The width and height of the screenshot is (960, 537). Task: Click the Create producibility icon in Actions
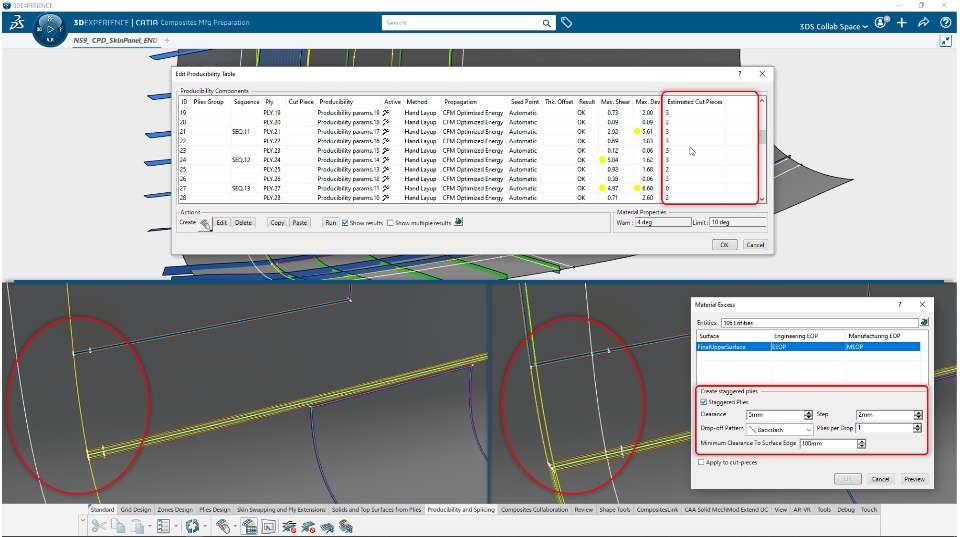pos(205,224)
